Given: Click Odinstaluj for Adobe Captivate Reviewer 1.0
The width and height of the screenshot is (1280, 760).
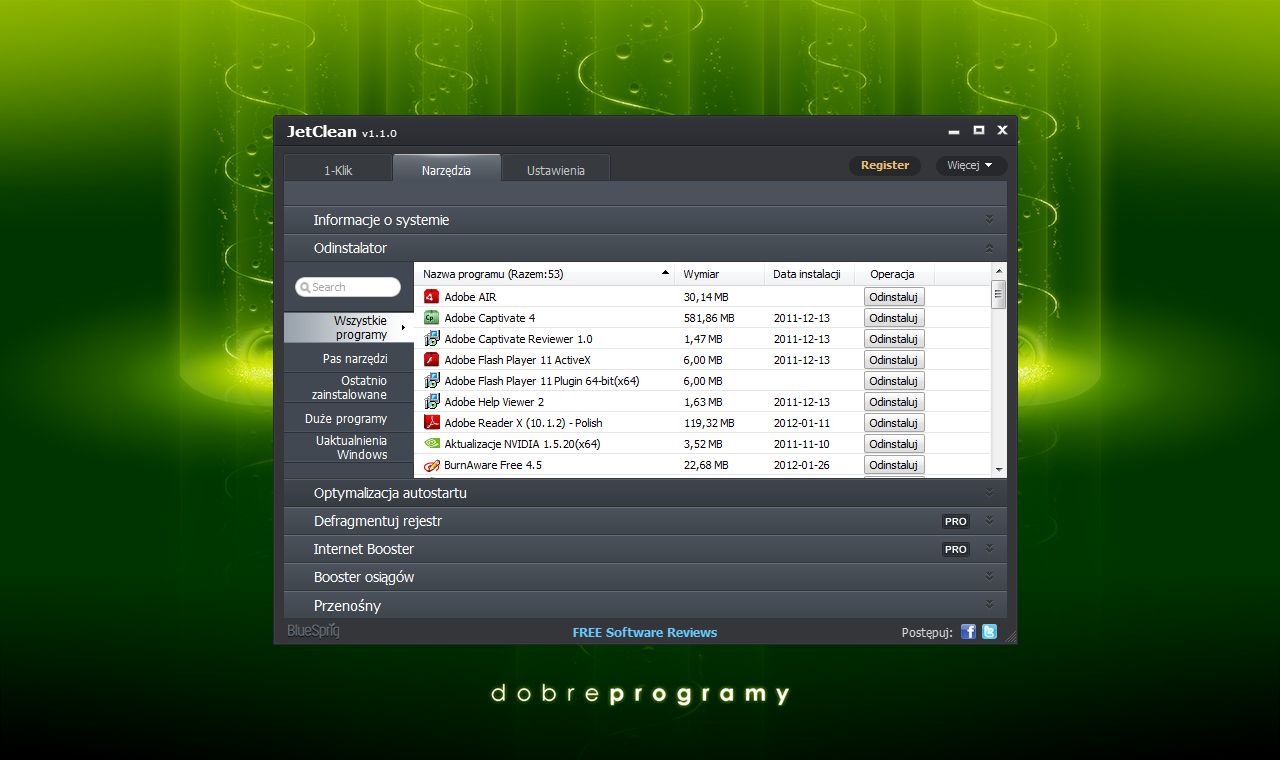Looking at the screenshot, I should (894, 339).
